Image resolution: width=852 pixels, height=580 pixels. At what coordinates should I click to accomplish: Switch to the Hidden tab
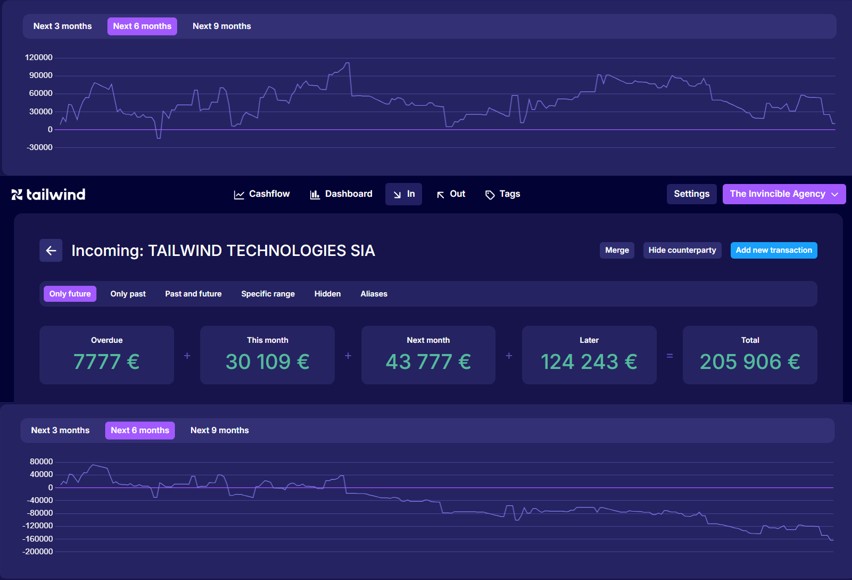pos(328,294)
